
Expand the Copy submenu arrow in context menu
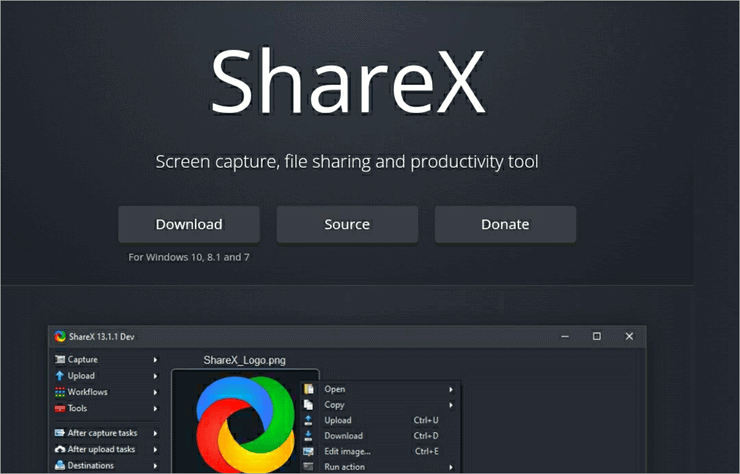pos(450,405)
